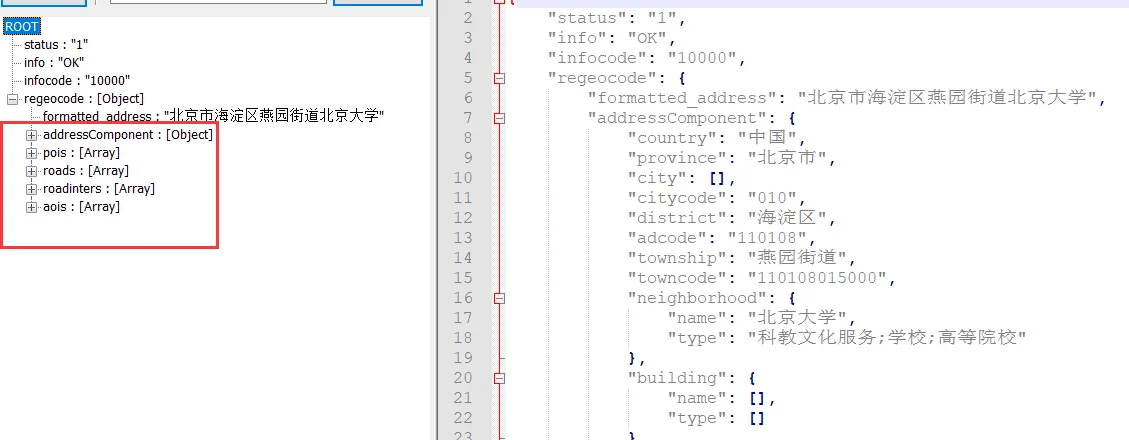
Task: Expand the aois array plus icon
Action: (x=31, y=207)
